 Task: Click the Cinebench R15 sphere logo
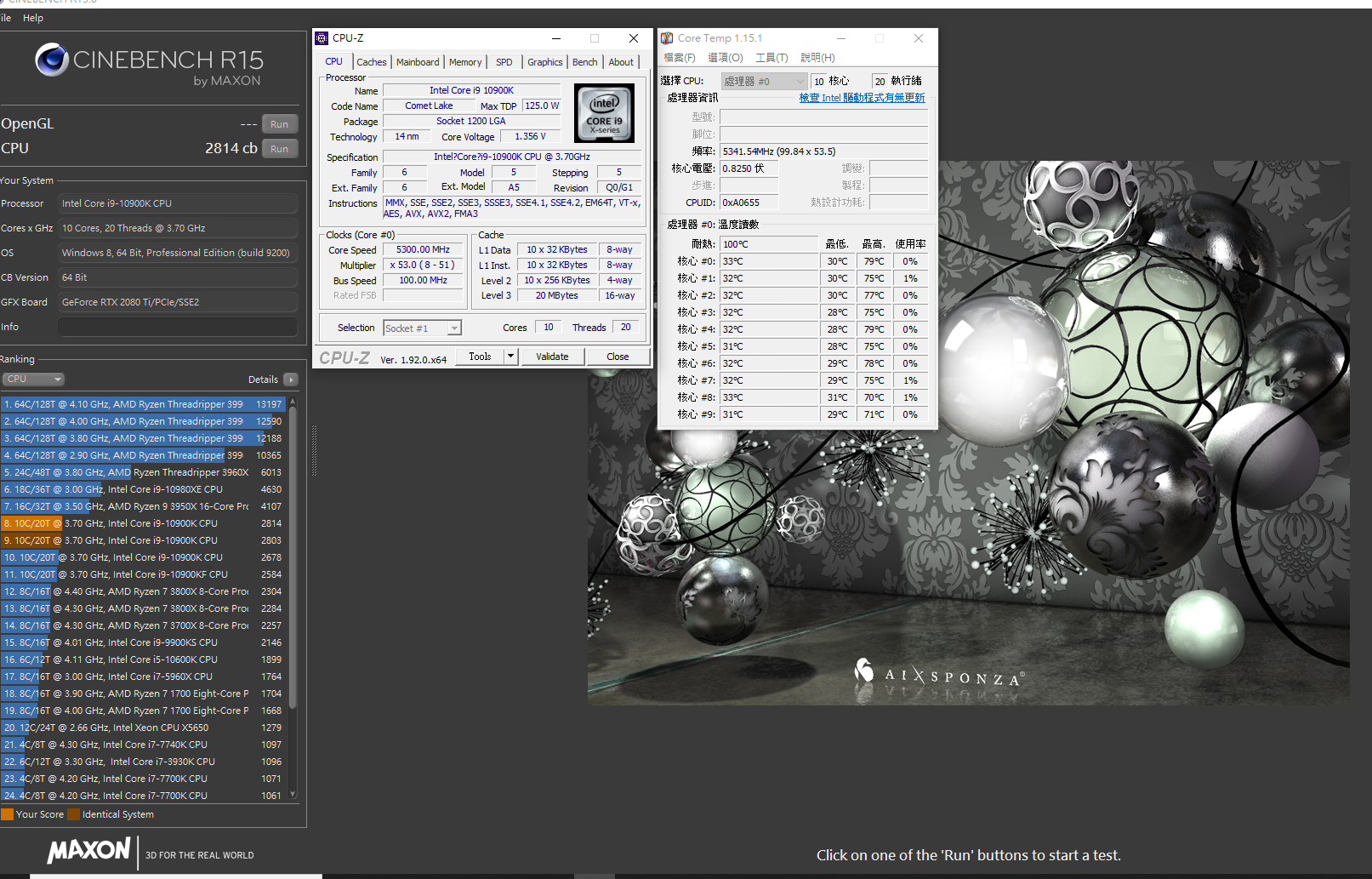(52, 60)
